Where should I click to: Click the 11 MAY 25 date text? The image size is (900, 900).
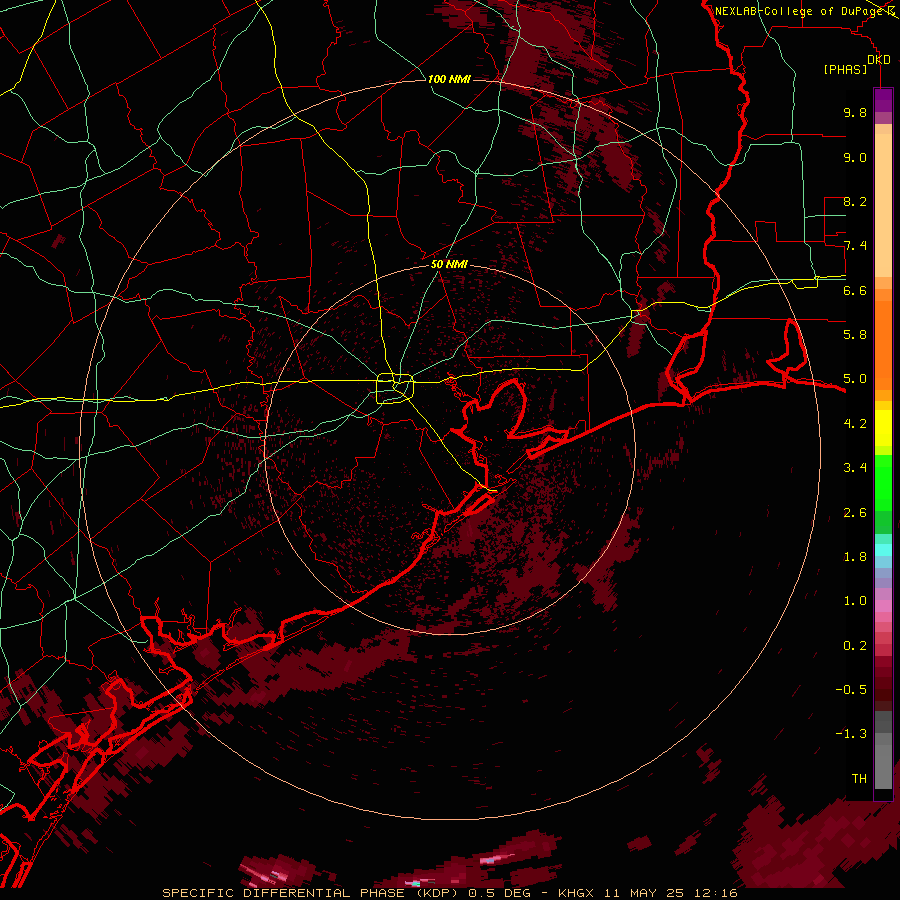click(643, 893)
